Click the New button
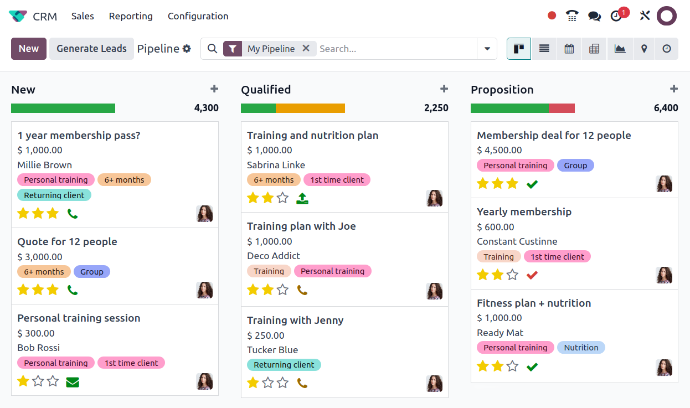Screen dimensions: 690x408 (x=29, y=48)
